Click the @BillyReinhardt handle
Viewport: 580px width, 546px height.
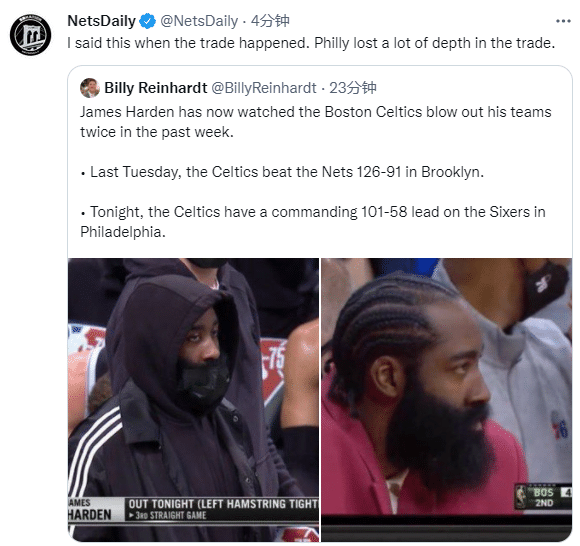[x=264, y=88]
